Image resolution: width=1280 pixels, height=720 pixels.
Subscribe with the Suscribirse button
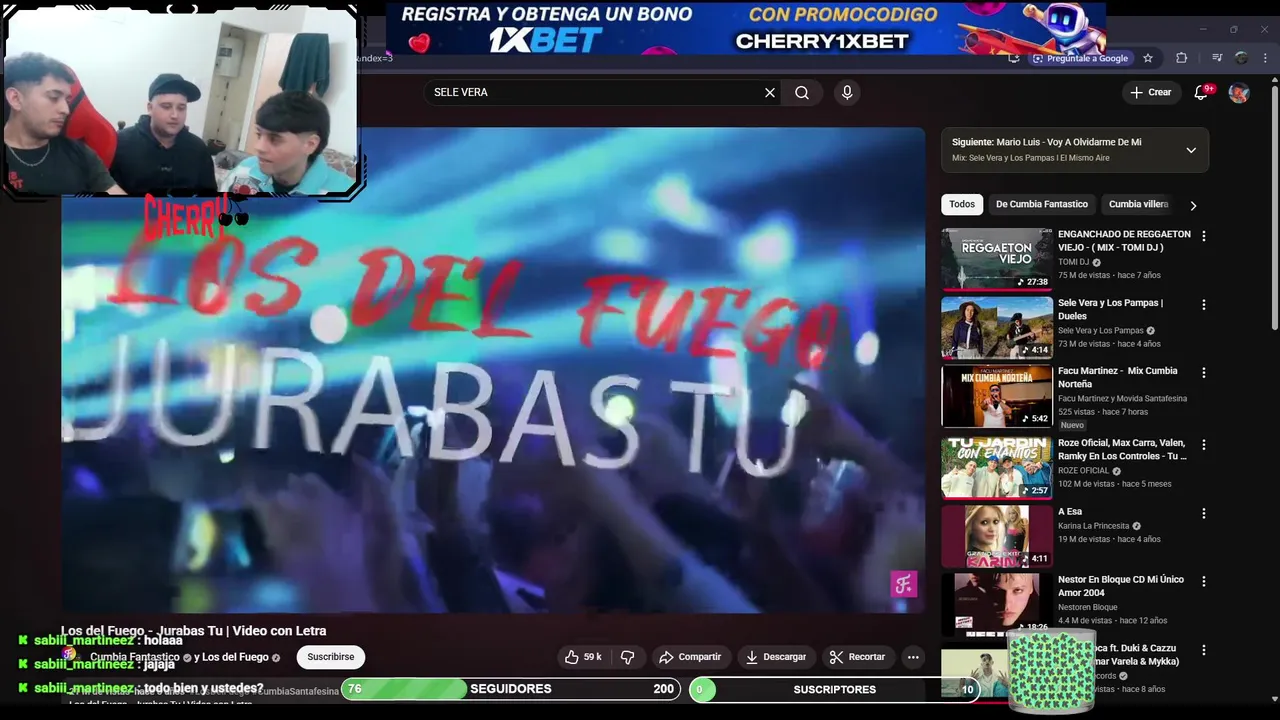click(331, 657)
